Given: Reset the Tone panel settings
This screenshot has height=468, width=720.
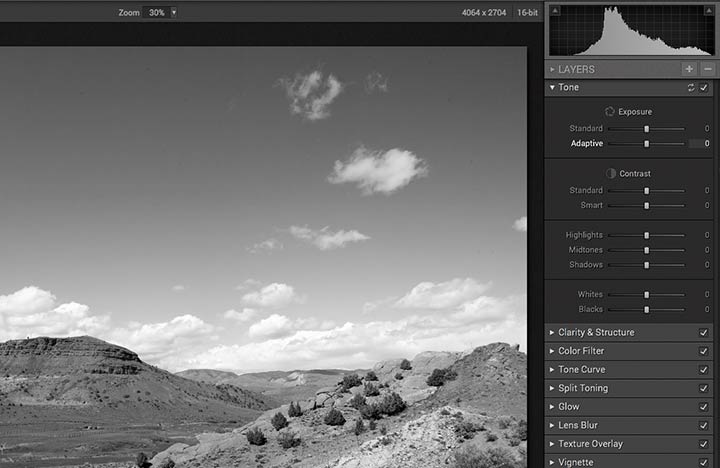Looking at the screenshot, I should [x=691, y=87].
